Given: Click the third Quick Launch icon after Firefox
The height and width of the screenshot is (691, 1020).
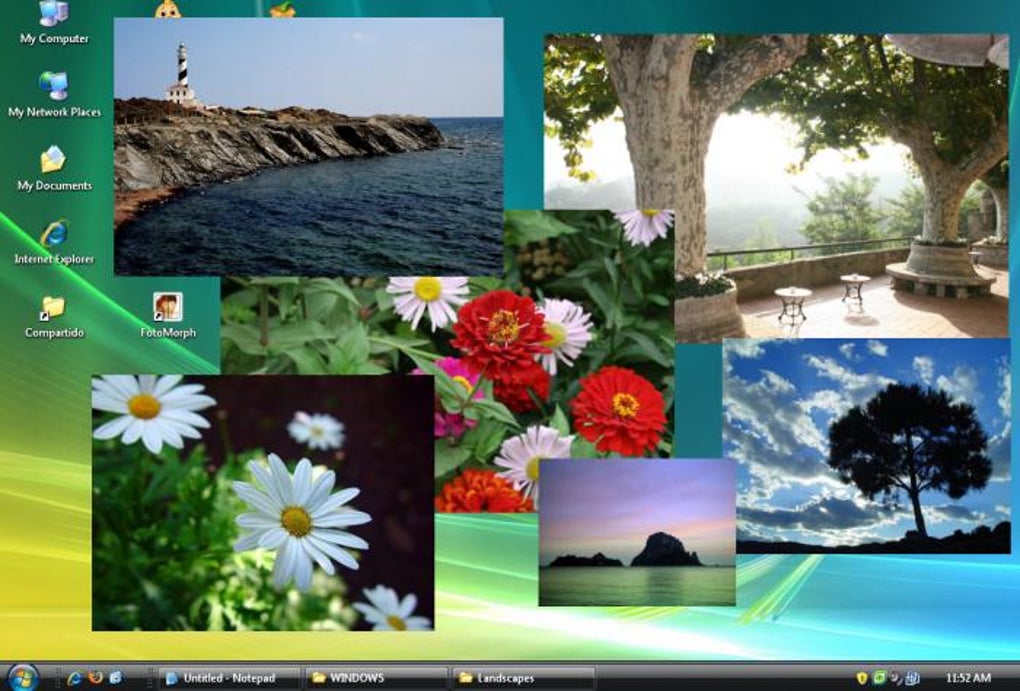Looking at the screenshot, I should pos(116,678).
